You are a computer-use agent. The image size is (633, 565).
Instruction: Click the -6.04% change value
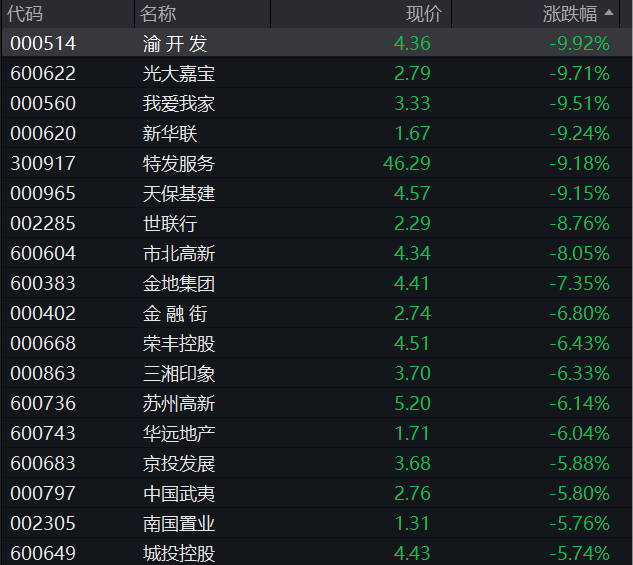pos(580,433)
